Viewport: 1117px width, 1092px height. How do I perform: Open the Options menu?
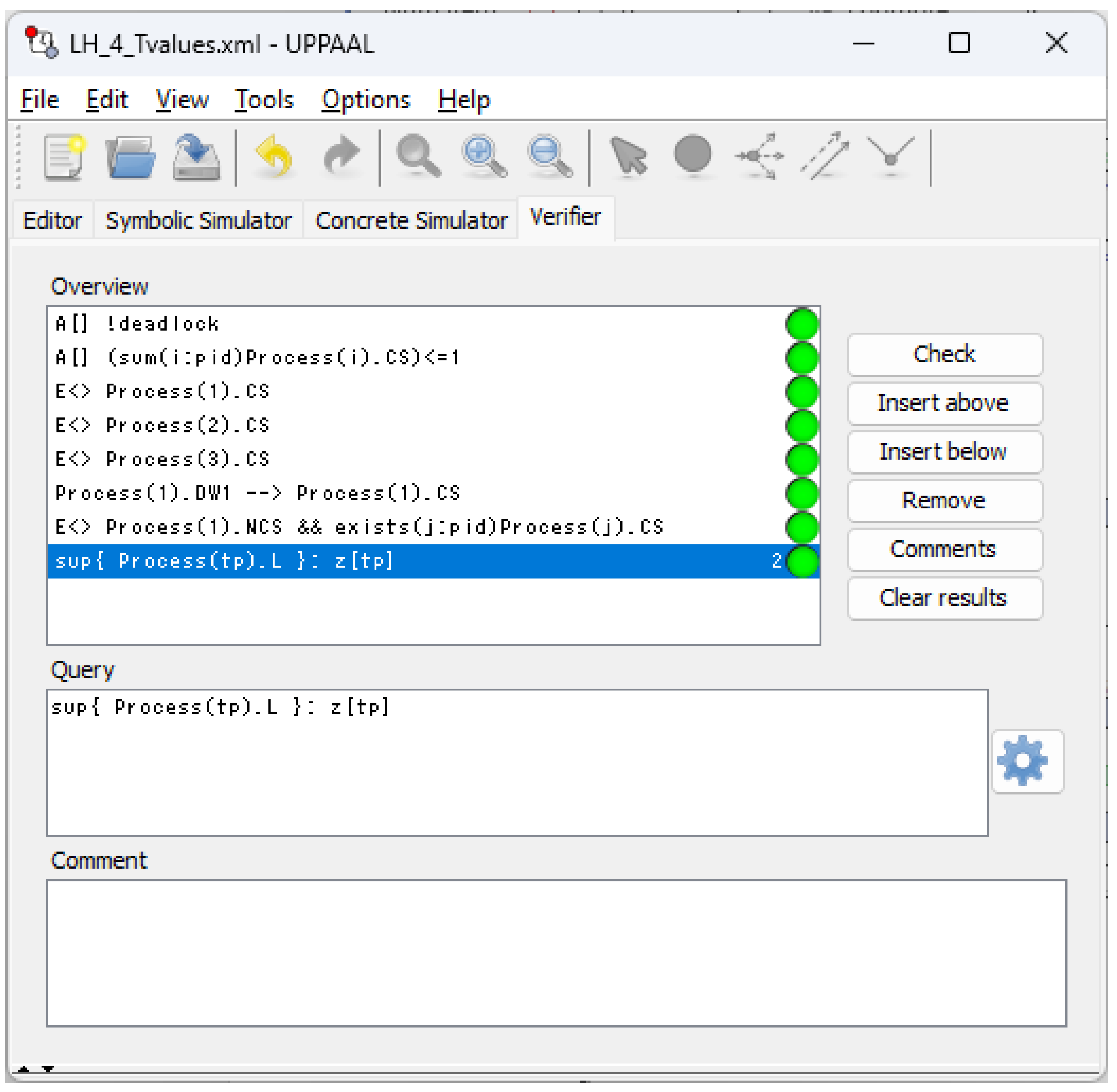(x=365, y=100)
